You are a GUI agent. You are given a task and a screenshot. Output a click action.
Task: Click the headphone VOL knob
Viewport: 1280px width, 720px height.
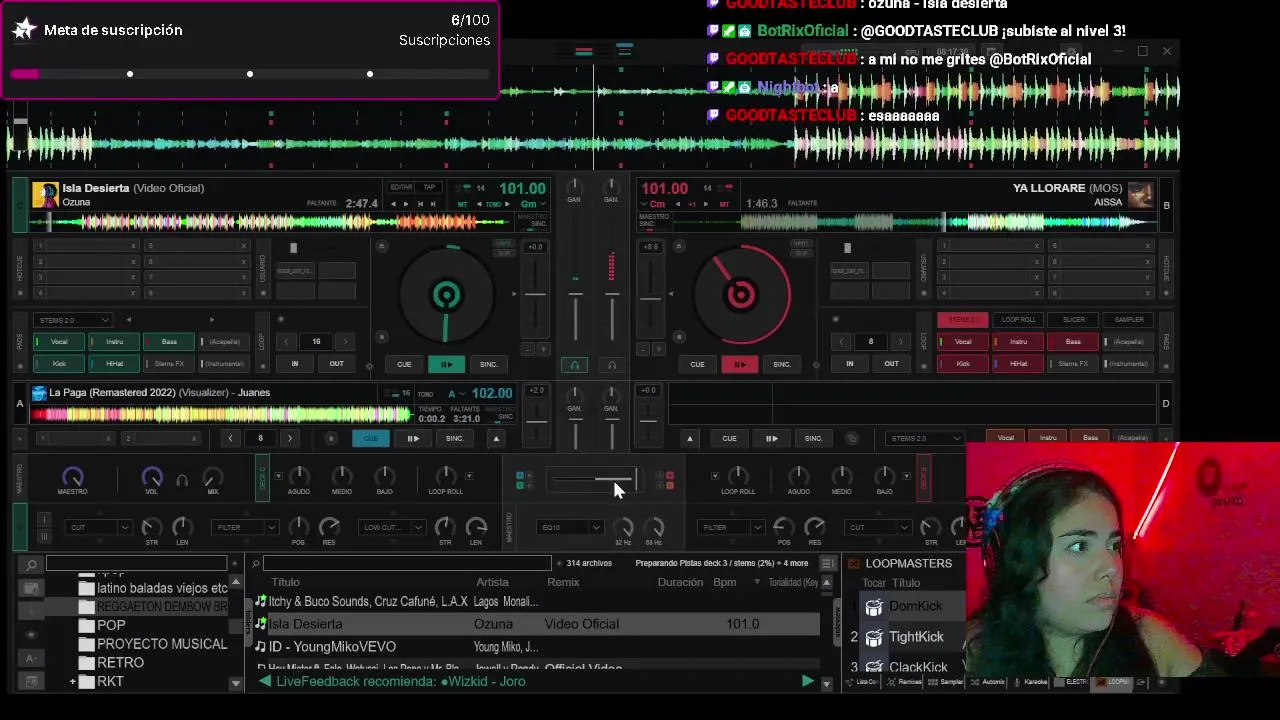(152, 477)
